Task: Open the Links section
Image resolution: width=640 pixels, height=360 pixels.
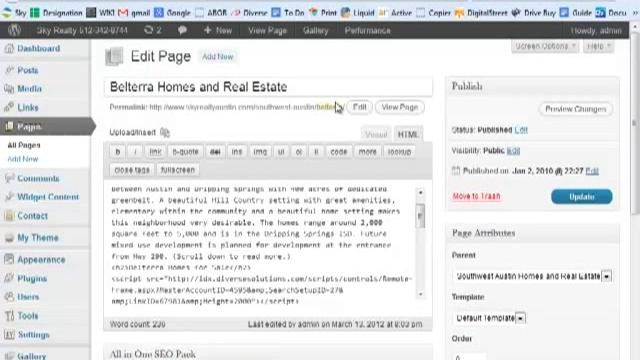Action: [x=27, y=107]
